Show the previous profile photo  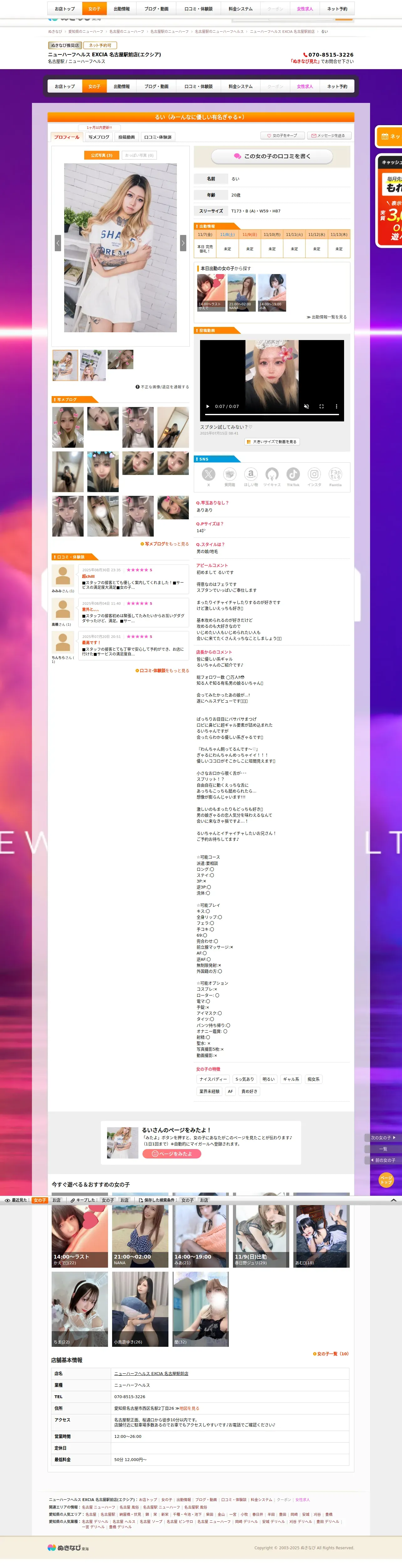(58, 243)
